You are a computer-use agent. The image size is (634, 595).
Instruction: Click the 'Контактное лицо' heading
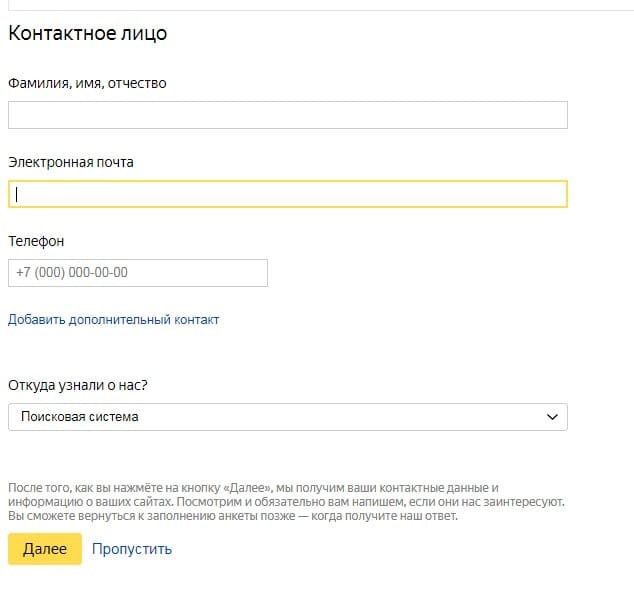point(88,34)
